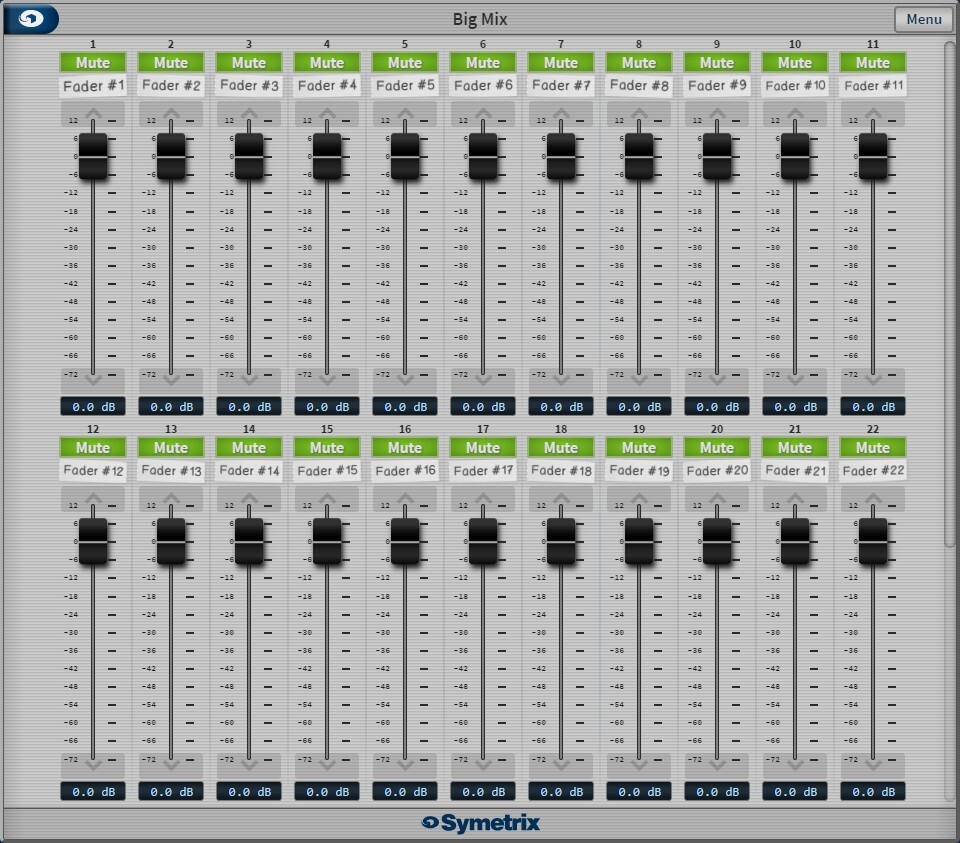Lower Fader #22 using its down arrow
The width and height of the screenshot is (960, 843).
[873, 764]
